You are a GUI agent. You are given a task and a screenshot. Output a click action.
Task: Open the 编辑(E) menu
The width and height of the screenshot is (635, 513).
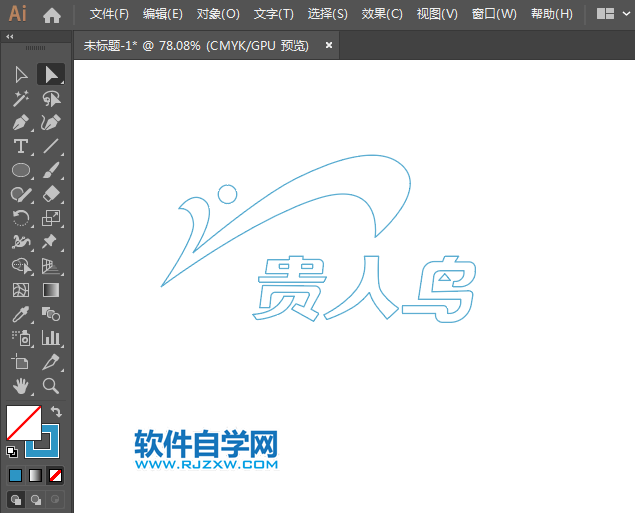click(x=163, y=14)
